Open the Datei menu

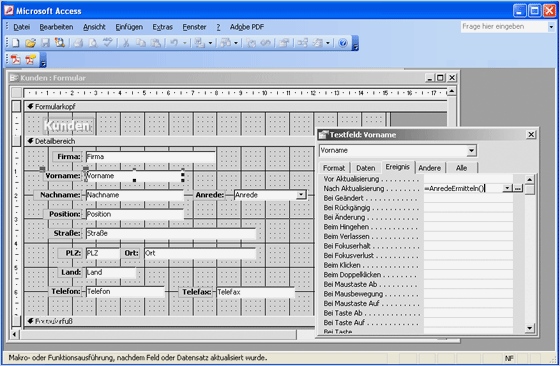click(x=22, y=27)
